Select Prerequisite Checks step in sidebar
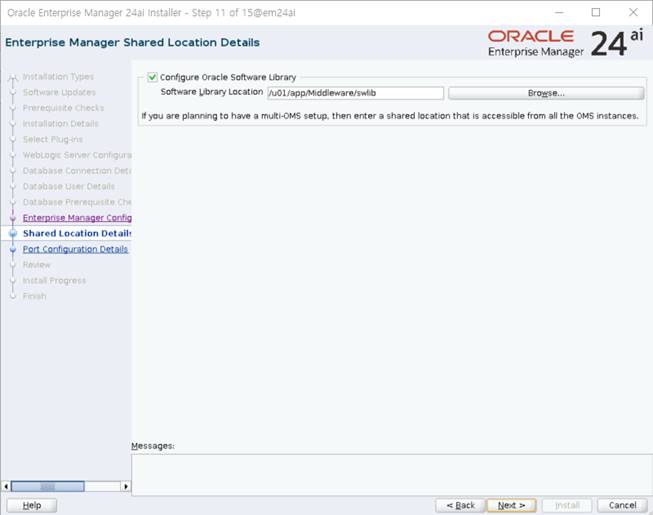 click(x=63, y=108)
